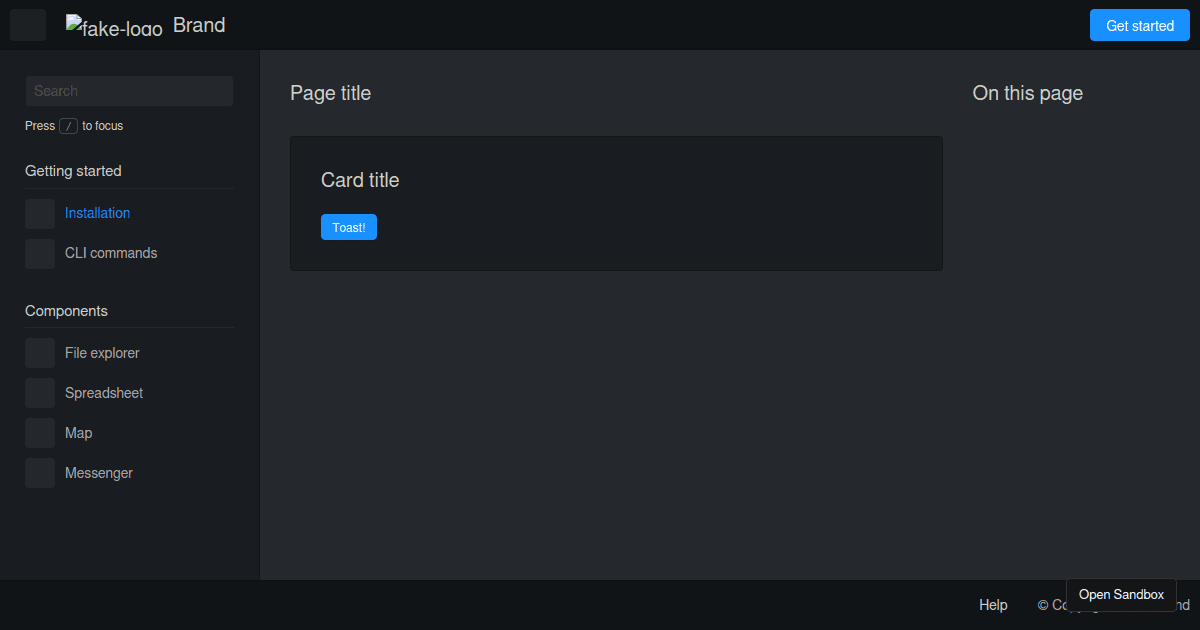
Task: Focus the Search input field
Action: (x=128, y=90)
